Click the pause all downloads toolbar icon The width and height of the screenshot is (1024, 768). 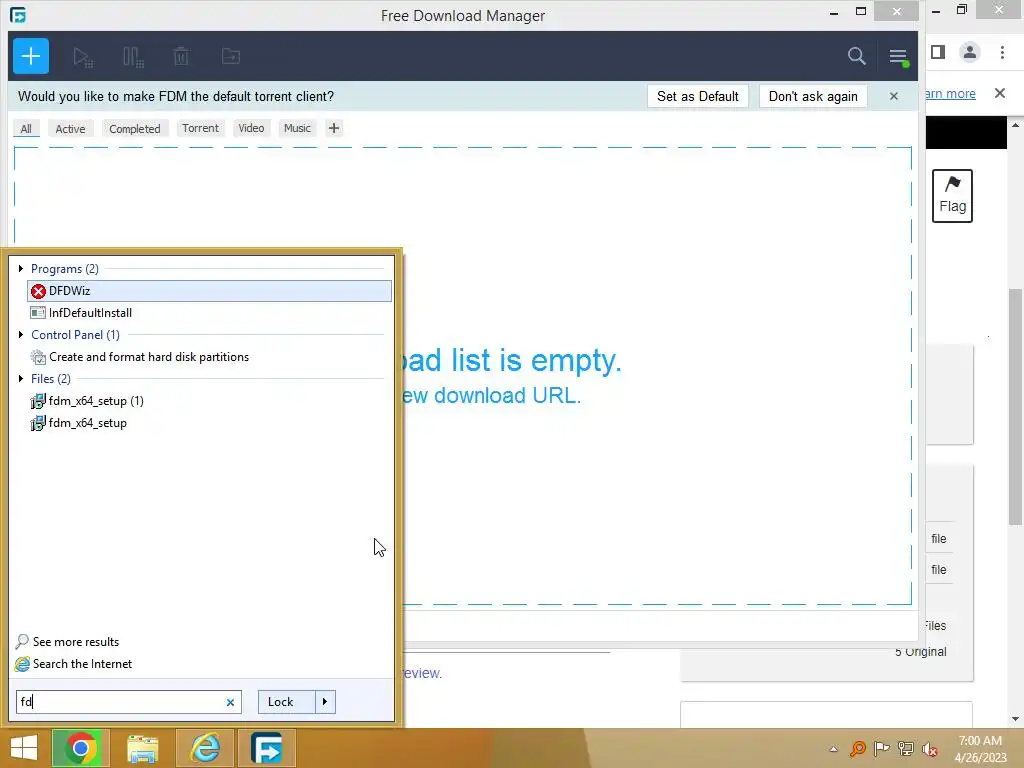(133, 57)
